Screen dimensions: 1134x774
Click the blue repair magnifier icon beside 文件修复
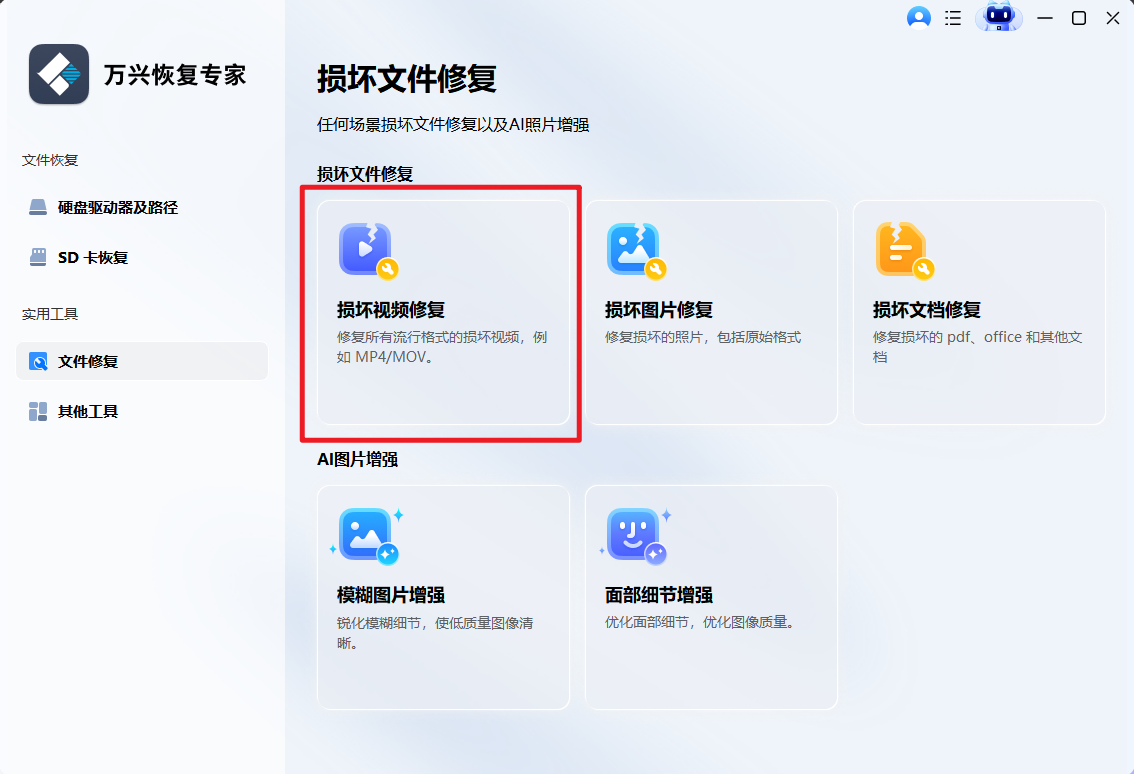[x=37, y=361]
